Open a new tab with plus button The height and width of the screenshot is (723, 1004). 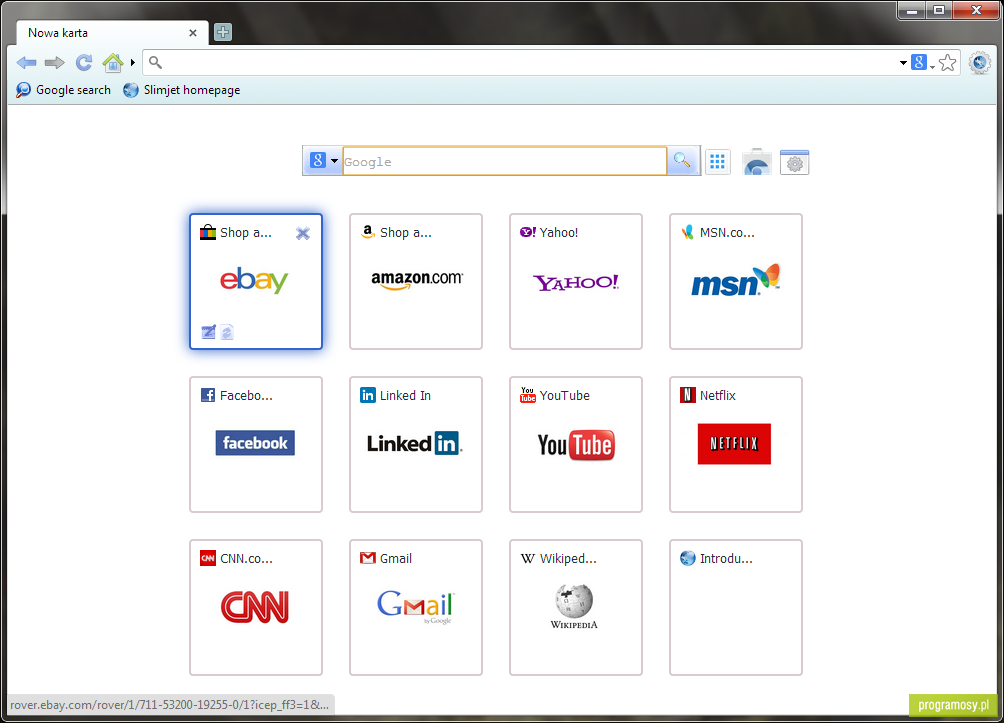point(223,32)
